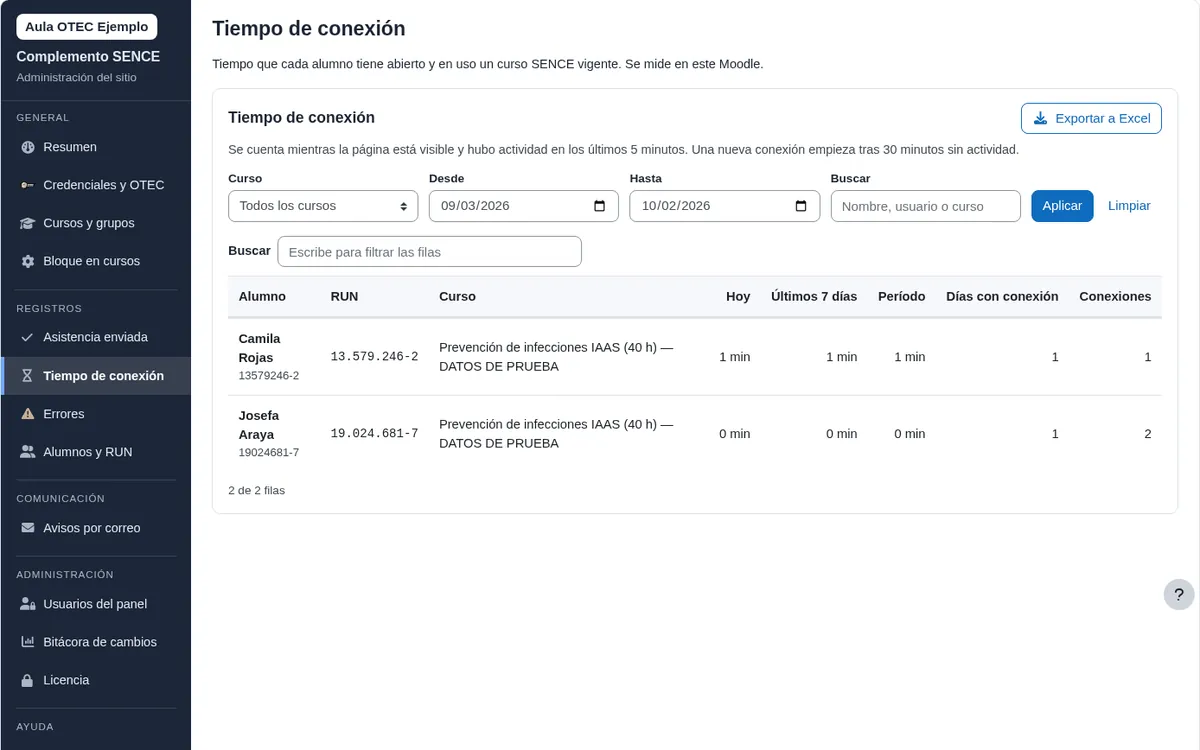Focus the Escribe para filtrar las filas box
Screen dimensions: 1200x750
pos(429,252)
